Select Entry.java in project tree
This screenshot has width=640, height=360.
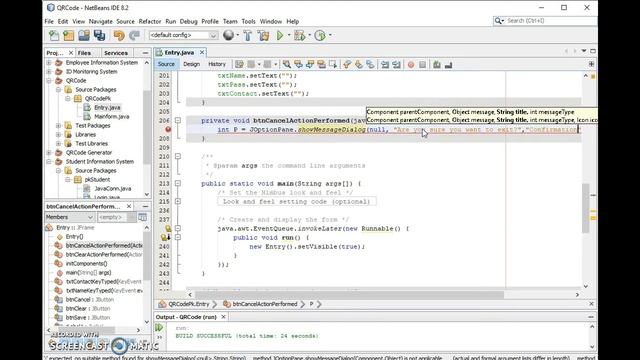point(107,107)
